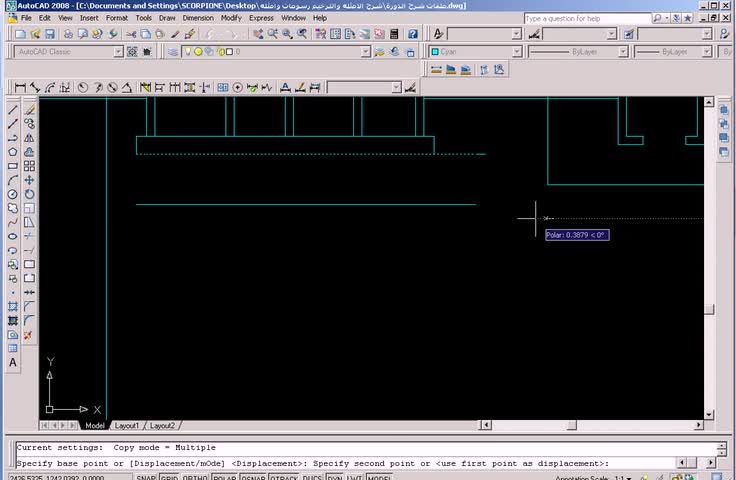Click the Polygon draw tool
The image size is (736, 480).
pyautogui.click(x=13, y=152)
